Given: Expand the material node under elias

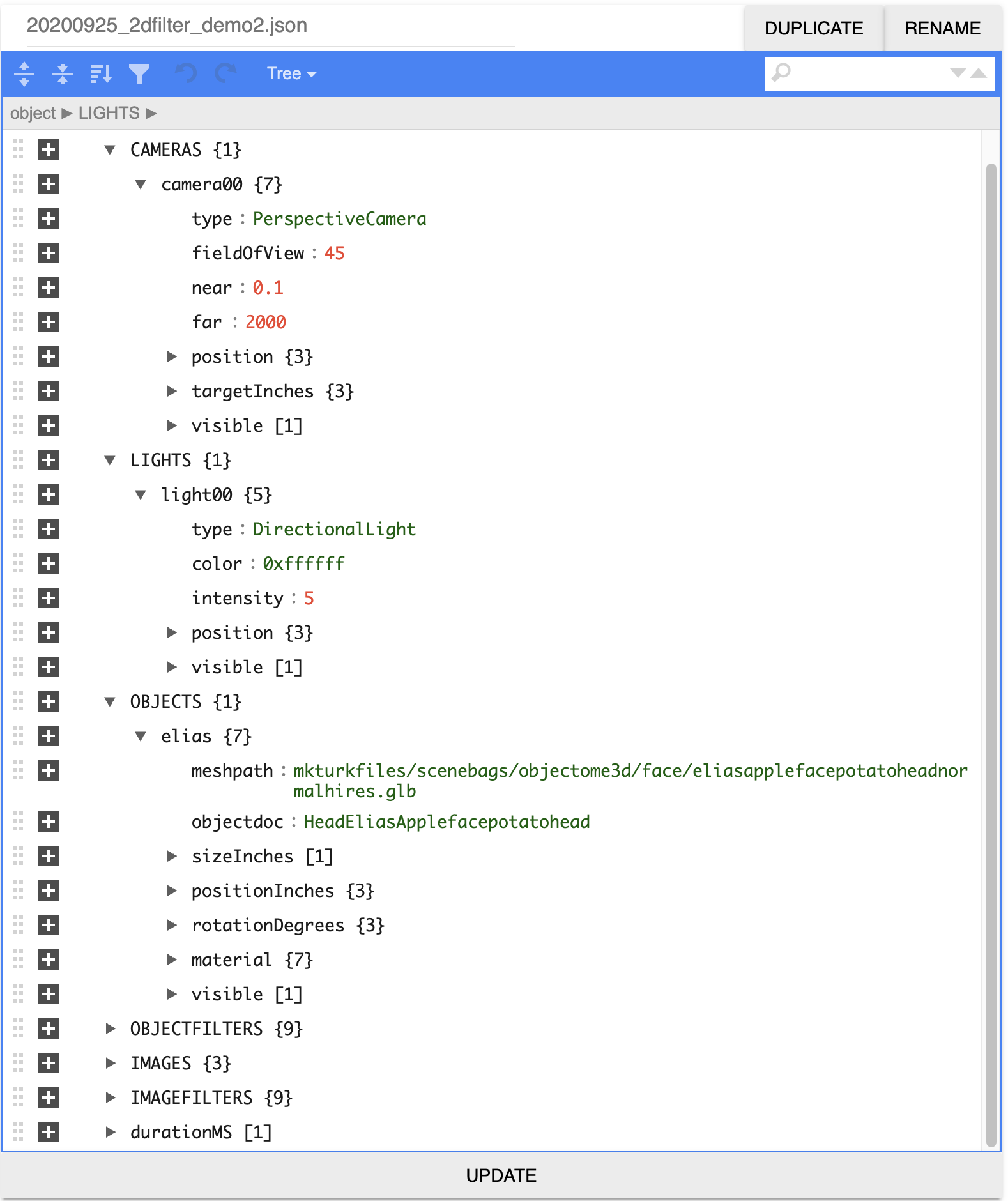Looking at the screenshot, I should (x=171, y=960).
